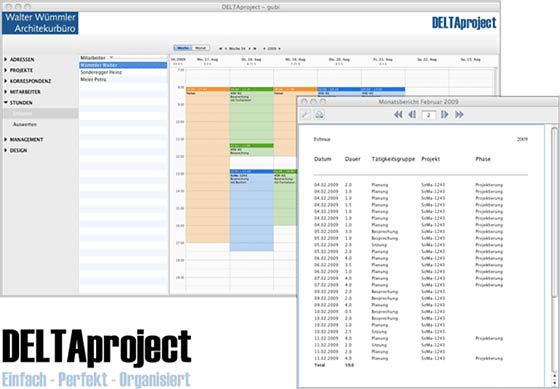The image size is (560, 389).
Task: Click next year arrow beside 2009
Action: point(279,49)
